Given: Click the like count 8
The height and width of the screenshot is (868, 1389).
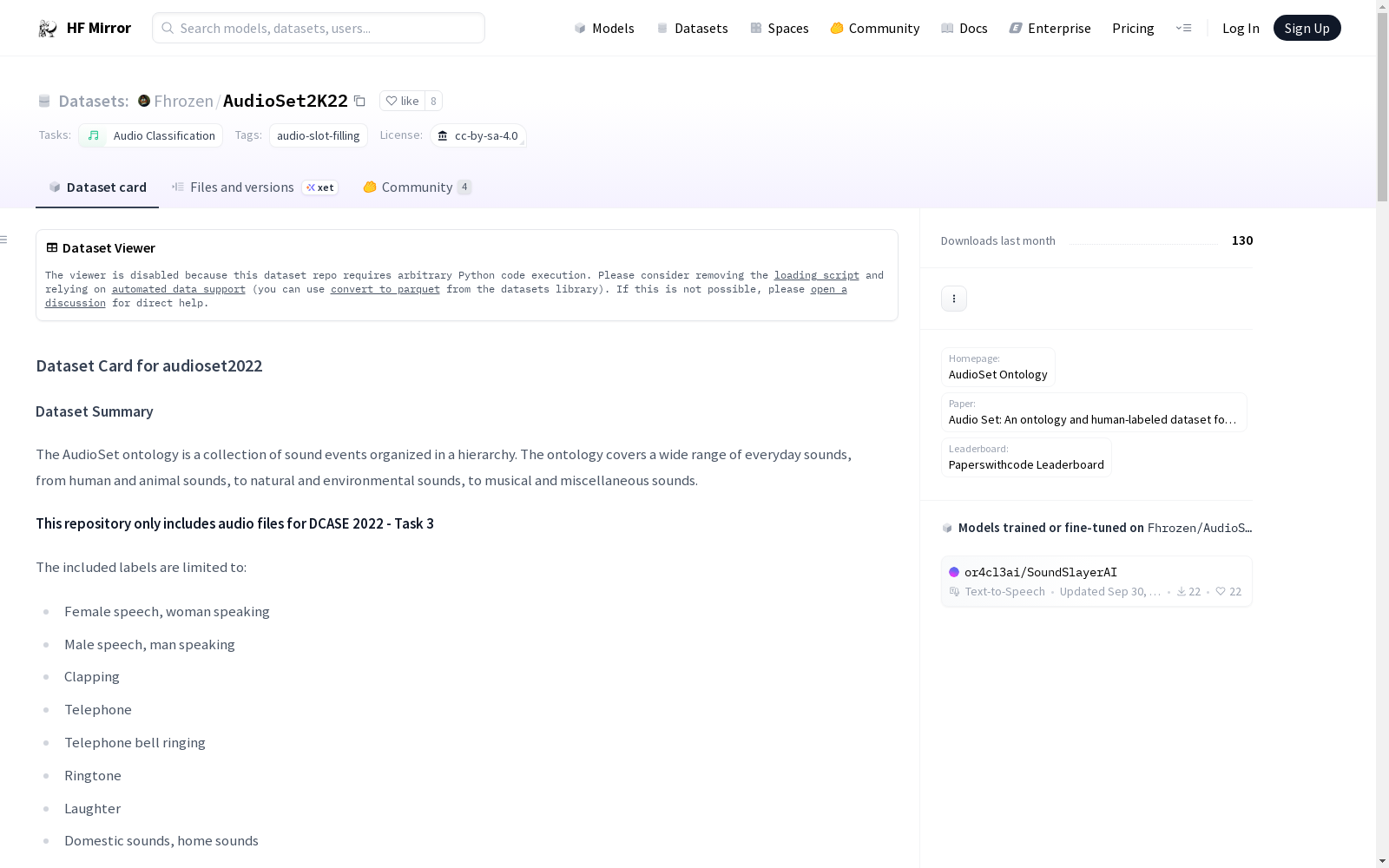Looking at the screenshot, I should pyautogui.click(x=433, y=101).
